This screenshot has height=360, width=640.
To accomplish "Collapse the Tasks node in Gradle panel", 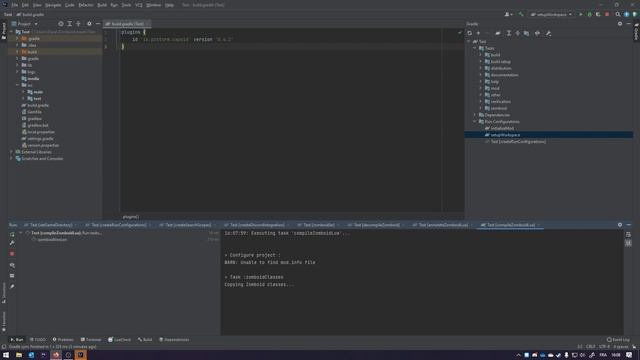I will tap(475, 48).
